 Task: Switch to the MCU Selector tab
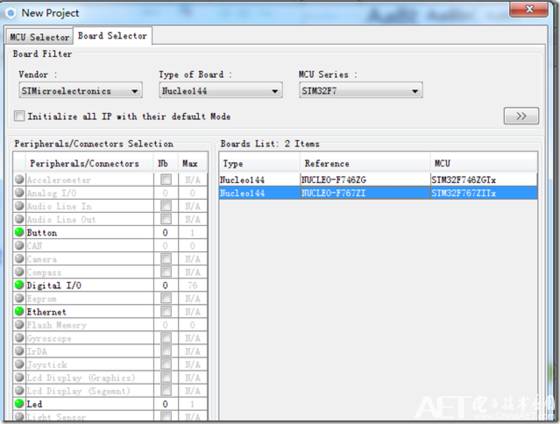click(39, 37)
